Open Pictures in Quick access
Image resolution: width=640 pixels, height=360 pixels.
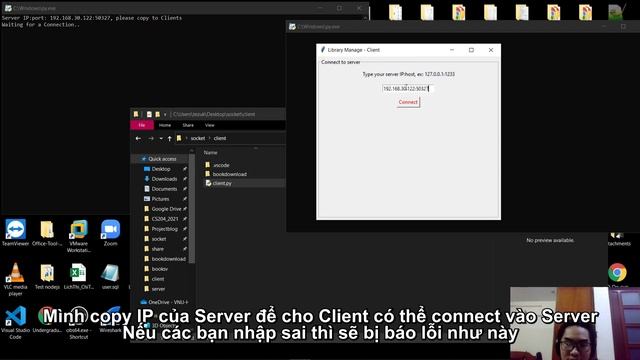click(160, 199)
